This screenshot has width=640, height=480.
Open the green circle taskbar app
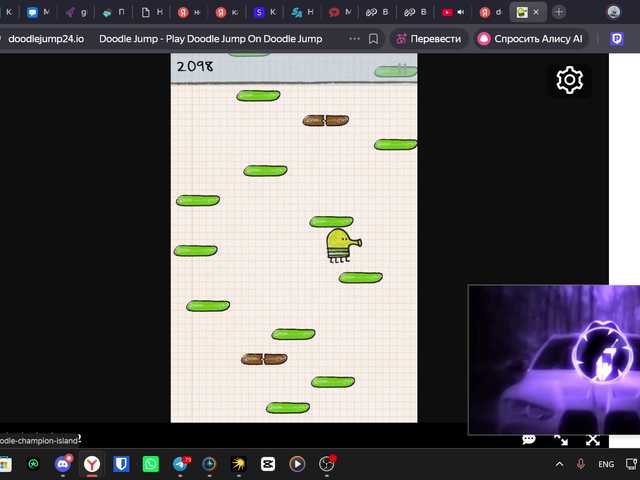33,464
